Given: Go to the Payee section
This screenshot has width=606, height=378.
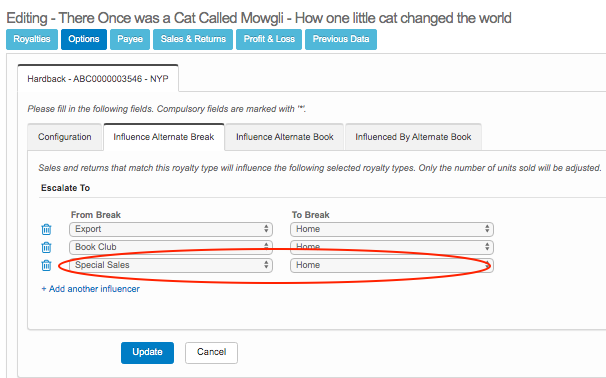Looking at the screenshot, I should pos(130,39).
